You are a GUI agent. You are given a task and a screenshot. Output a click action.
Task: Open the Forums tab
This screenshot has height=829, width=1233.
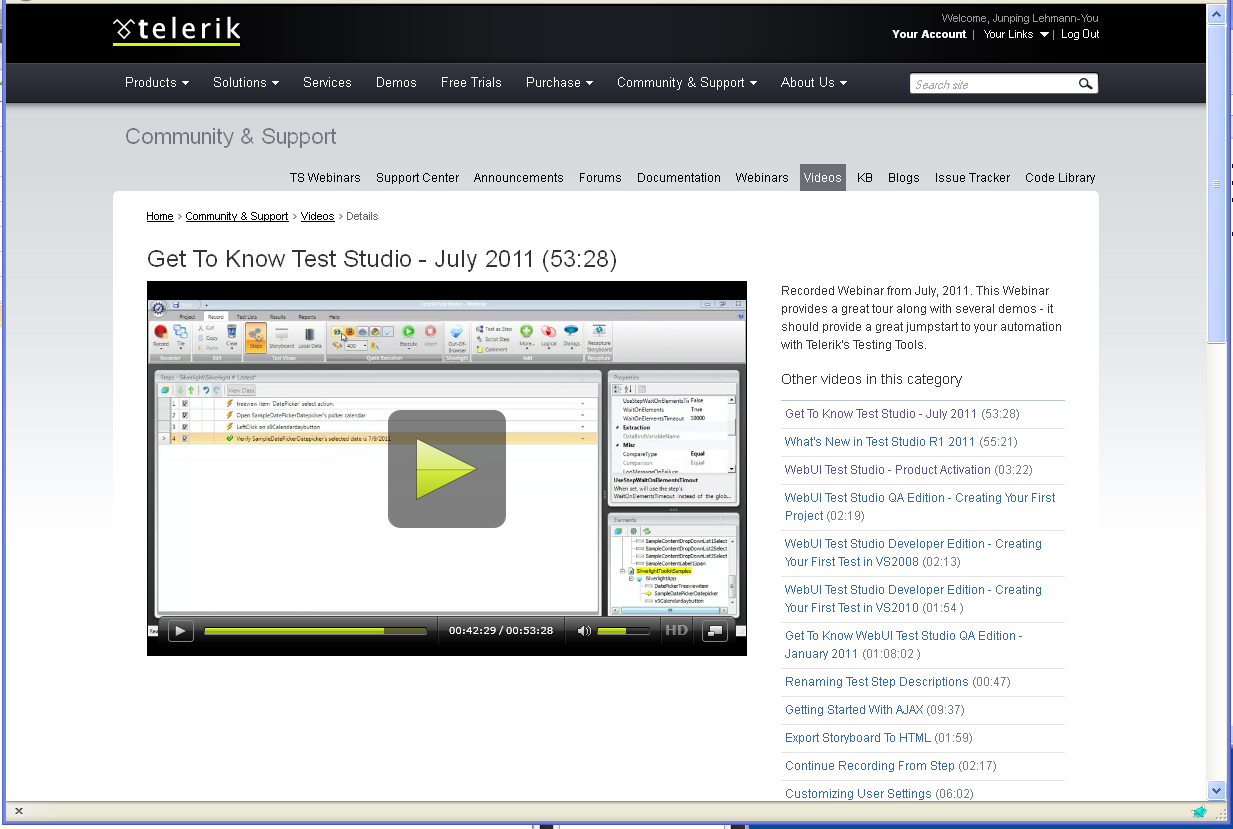point(600,178)
